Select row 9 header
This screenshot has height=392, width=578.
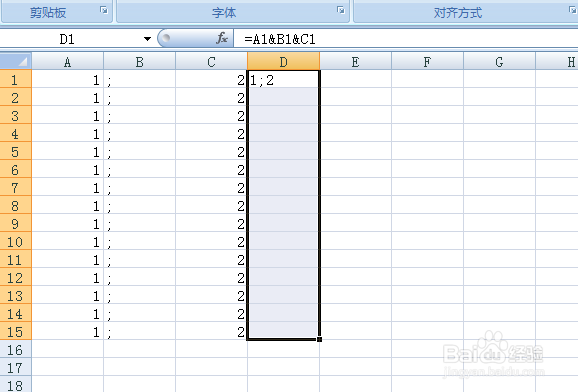[x=15, y=223]
